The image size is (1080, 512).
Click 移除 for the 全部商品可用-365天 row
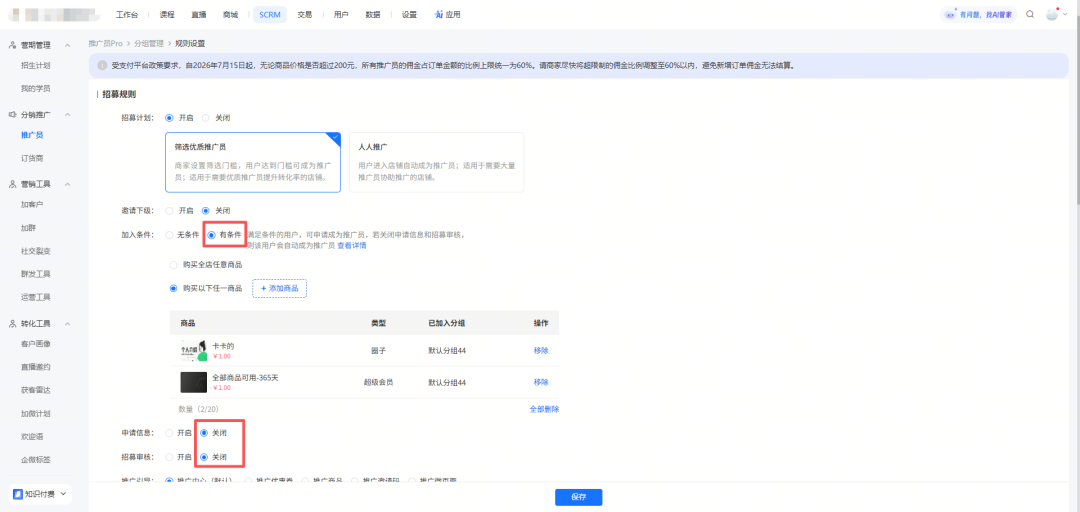point(541,382)
